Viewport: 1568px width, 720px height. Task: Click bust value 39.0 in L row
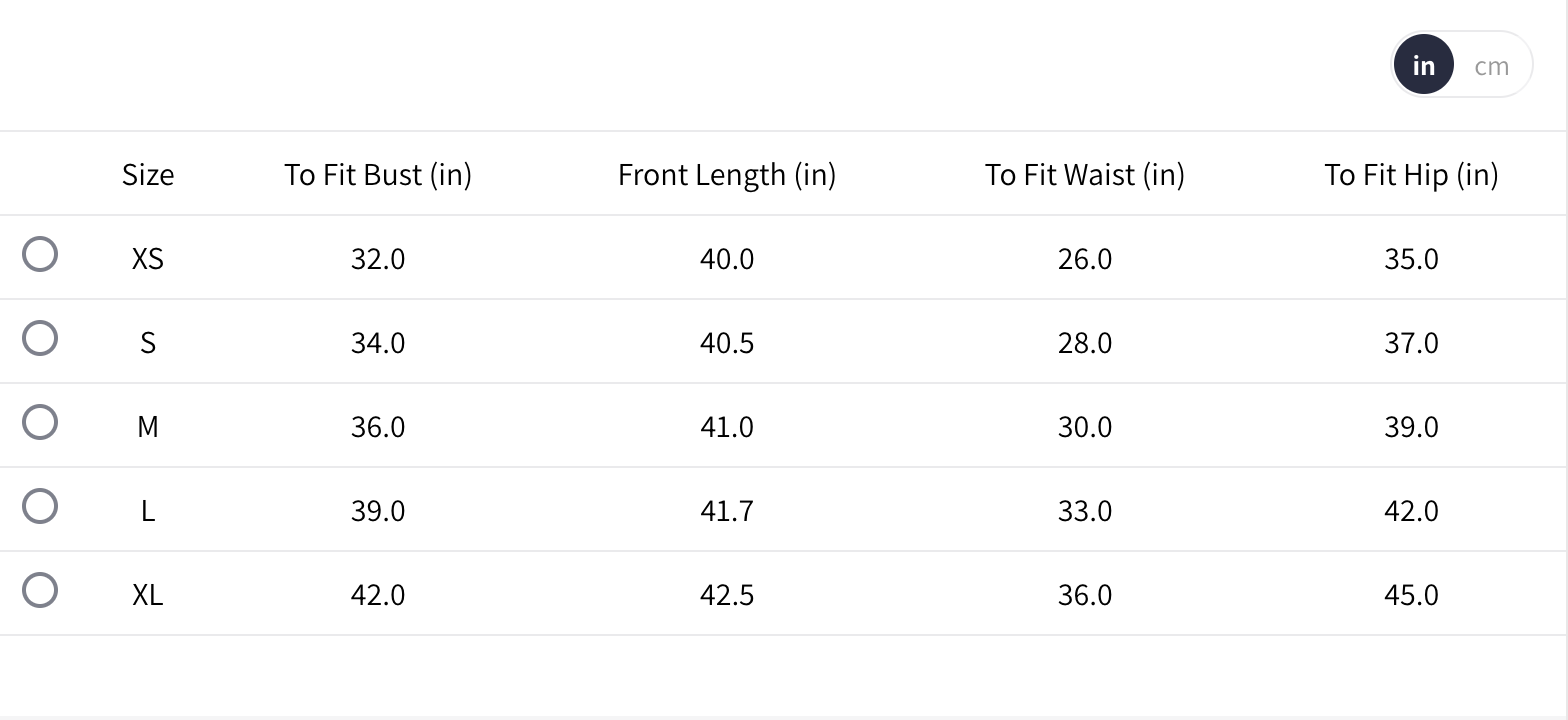(378, 511)
